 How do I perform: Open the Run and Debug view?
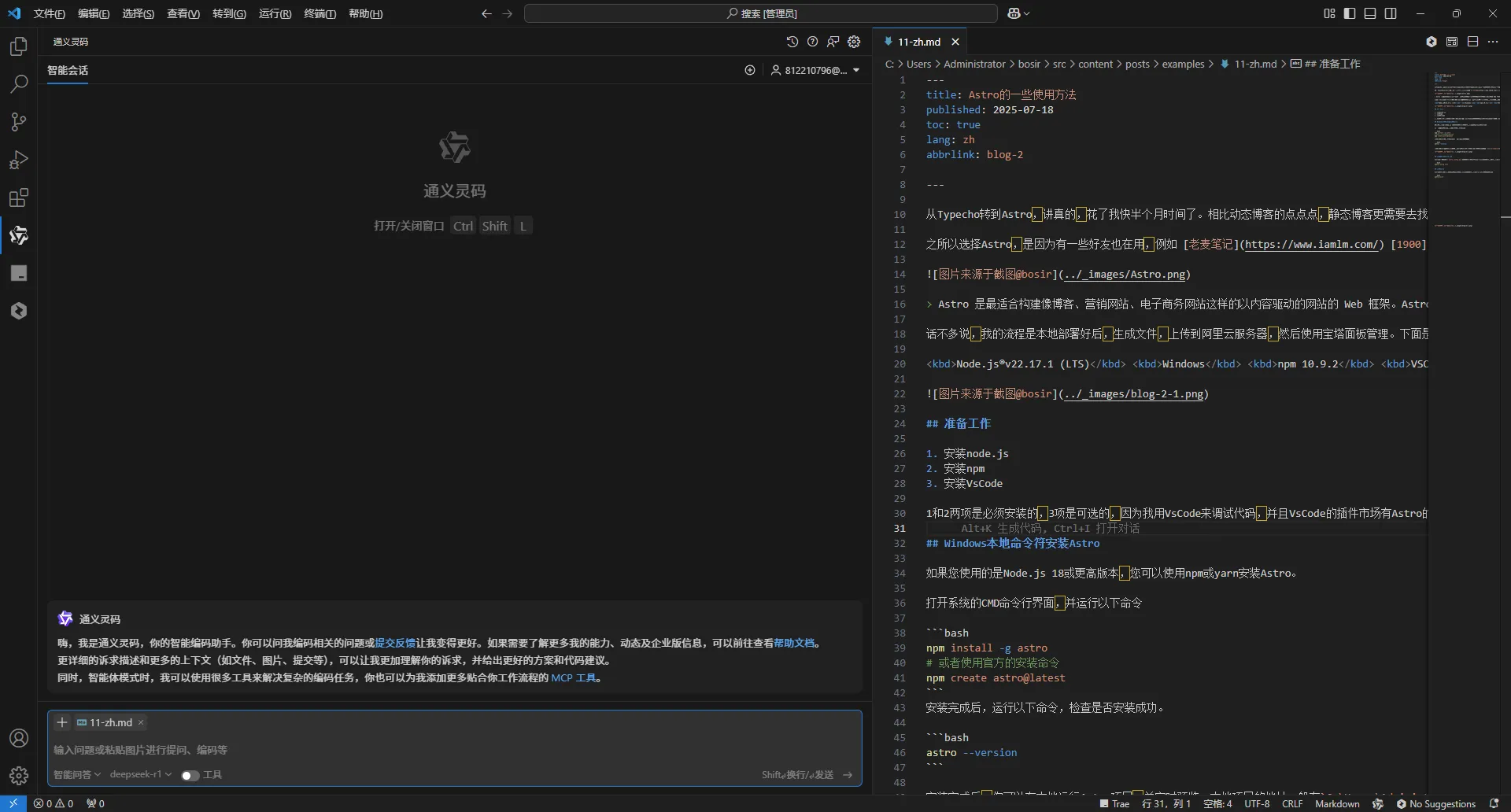tap(19, 160)
